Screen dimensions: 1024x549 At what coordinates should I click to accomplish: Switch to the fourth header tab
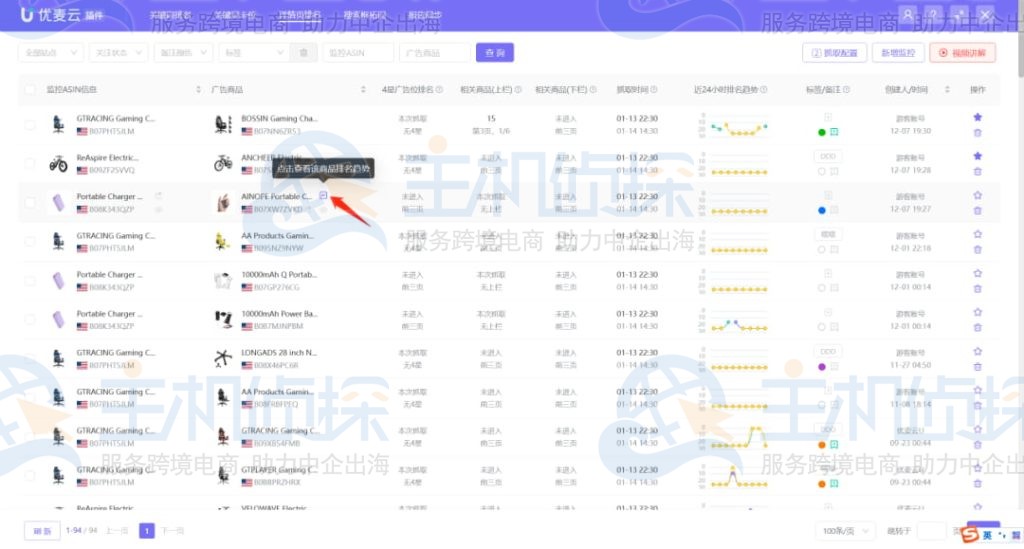point(364,14)
